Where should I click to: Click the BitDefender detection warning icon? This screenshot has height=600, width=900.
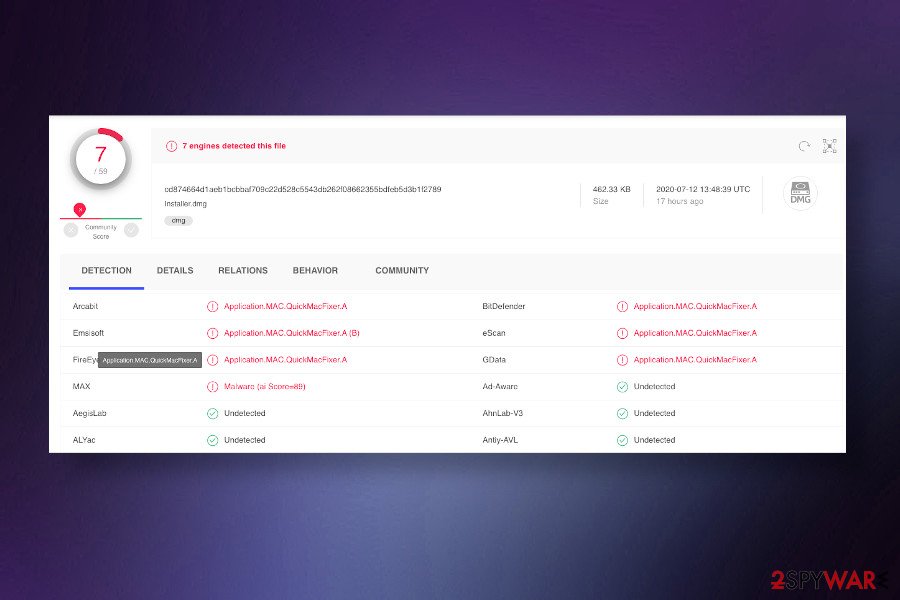click(x=622, y=307)
